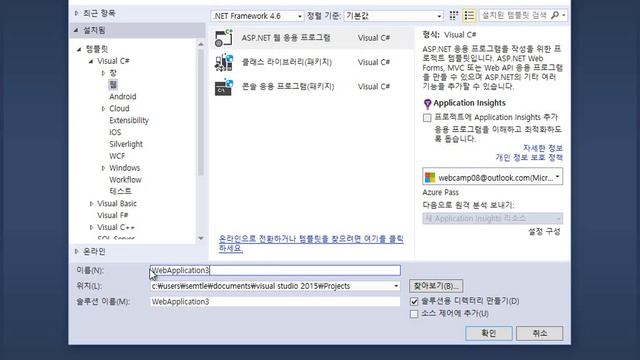Collapse the Visual C# tree node
The height and width of the screenshot is (360, 640).
[91, 61]
